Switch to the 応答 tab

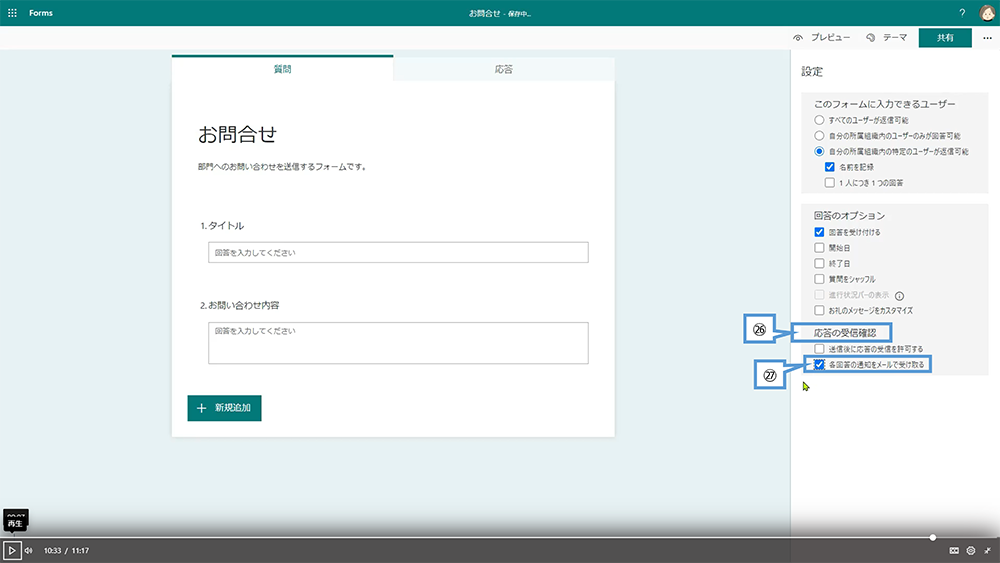coord(504,69)
